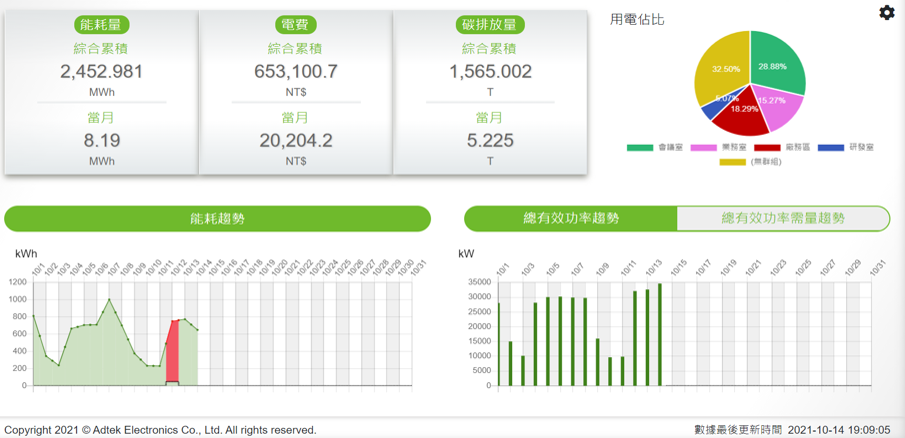This screenshot has width=905, height=438.
Task: Select the 碳排放量 card label
Action: [490, 25]
